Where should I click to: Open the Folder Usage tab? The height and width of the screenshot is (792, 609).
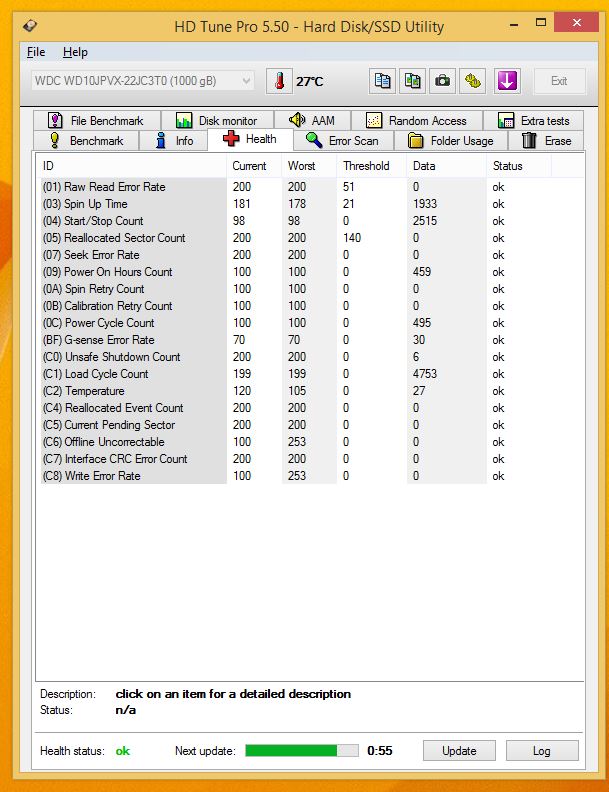tap(450, 141)
